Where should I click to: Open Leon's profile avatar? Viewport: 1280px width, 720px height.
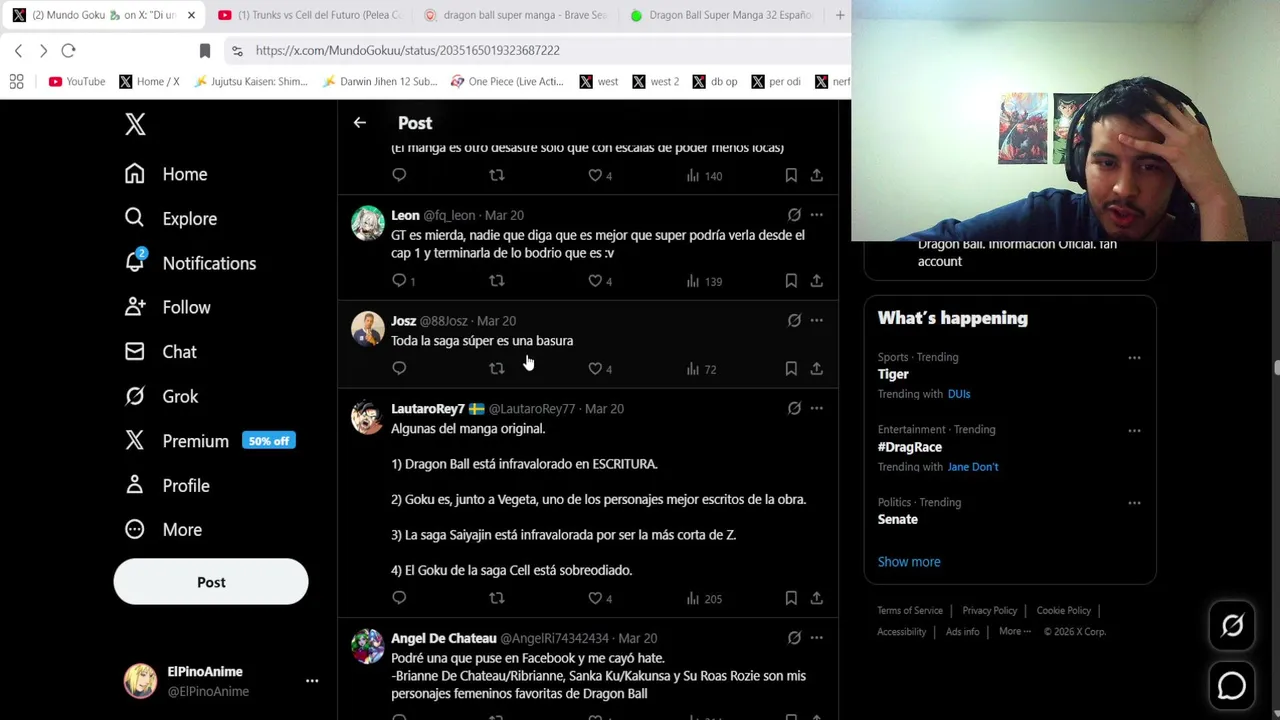tap(367, 222)
